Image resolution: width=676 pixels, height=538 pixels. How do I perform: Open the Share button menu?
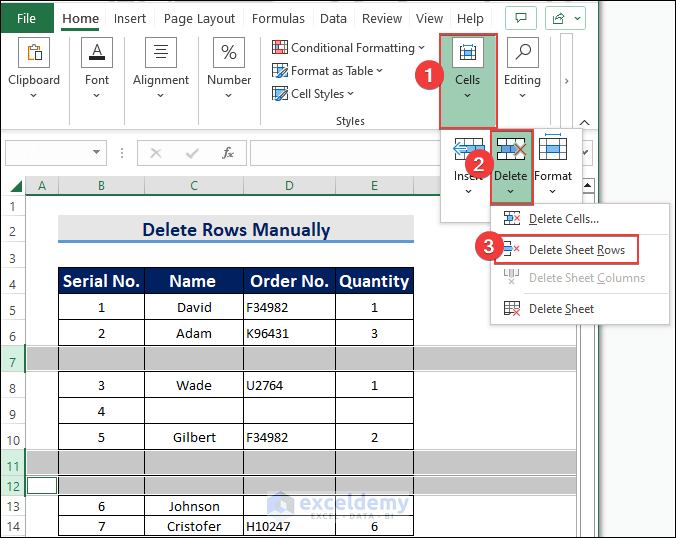(x=565, y=18)
